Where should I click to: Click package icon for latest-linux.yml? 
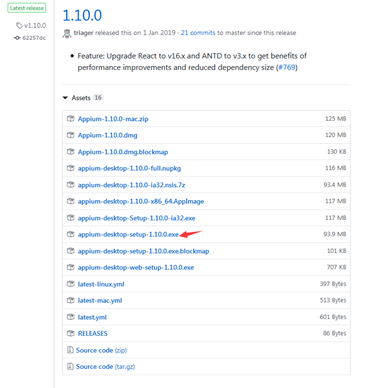[70, 284]
